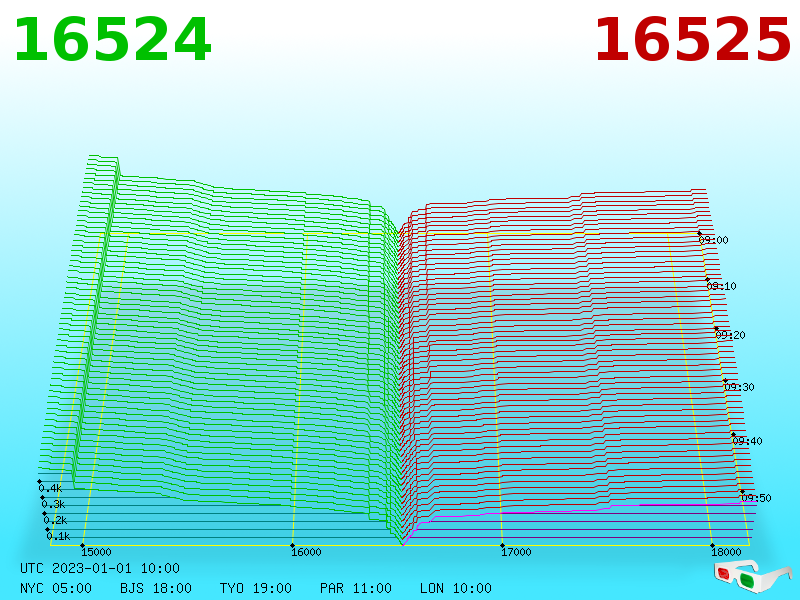Viewport: 800px width, 600px height.
Task: Click the 17000 price axis label
Action: coord(516,552)
